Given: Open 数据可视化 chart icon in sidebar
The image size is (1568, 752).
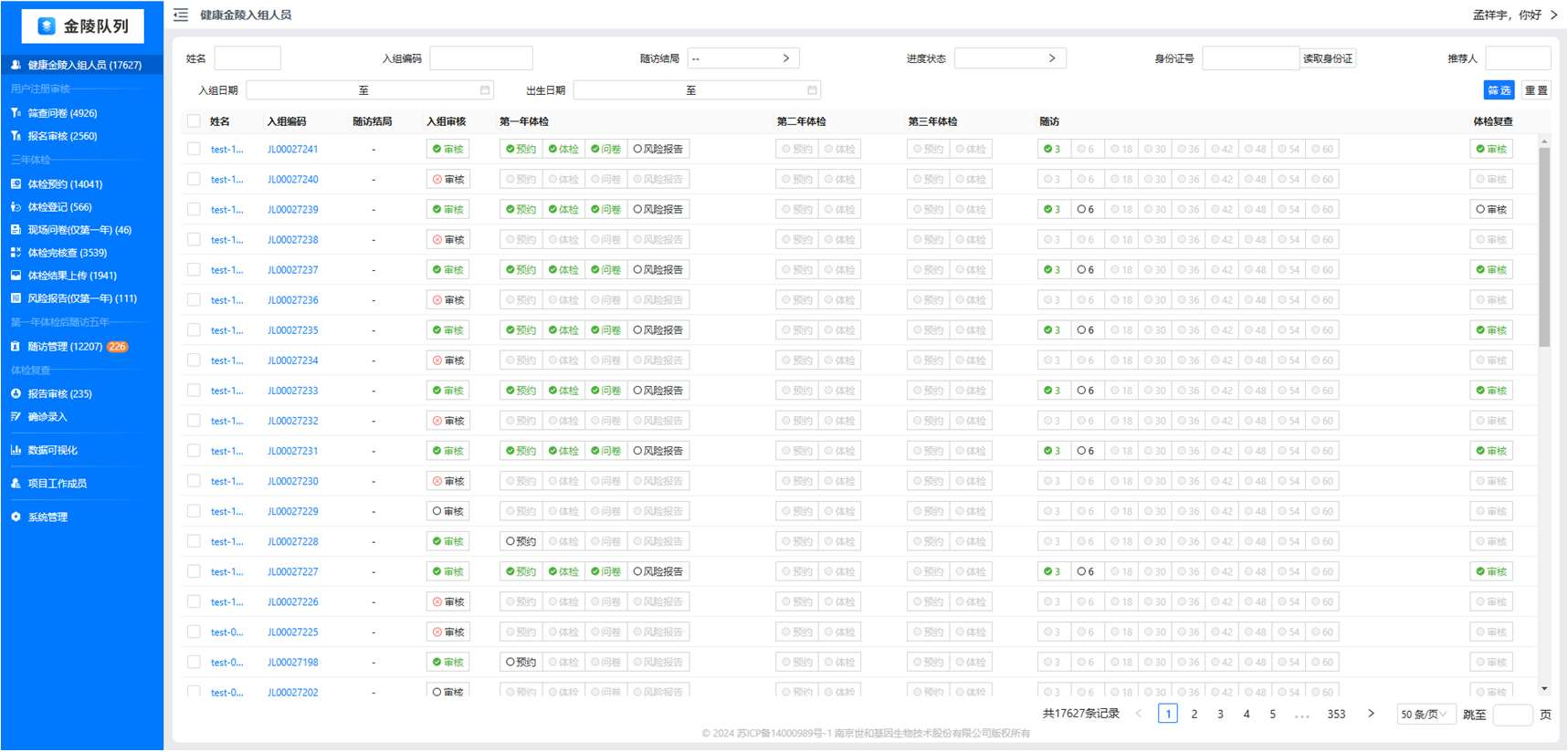Looking at the screenshot, I should [x=16, y=450].
